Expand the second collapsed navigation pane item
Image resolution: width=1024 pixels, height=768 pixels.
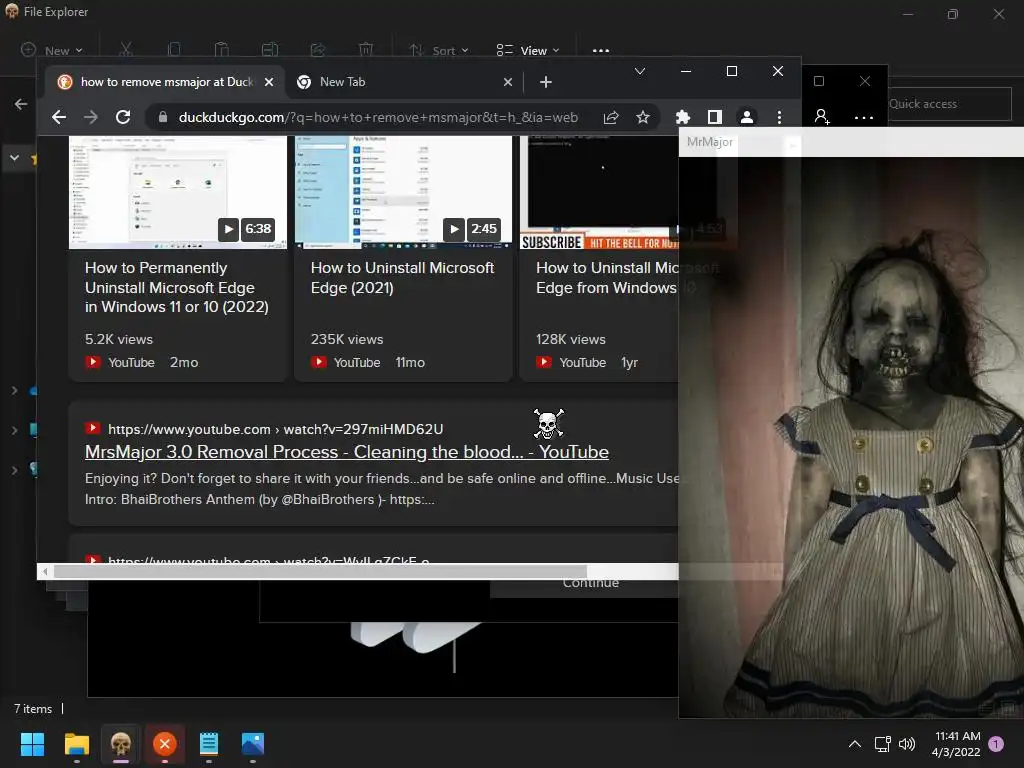click(x=14, y=430)
